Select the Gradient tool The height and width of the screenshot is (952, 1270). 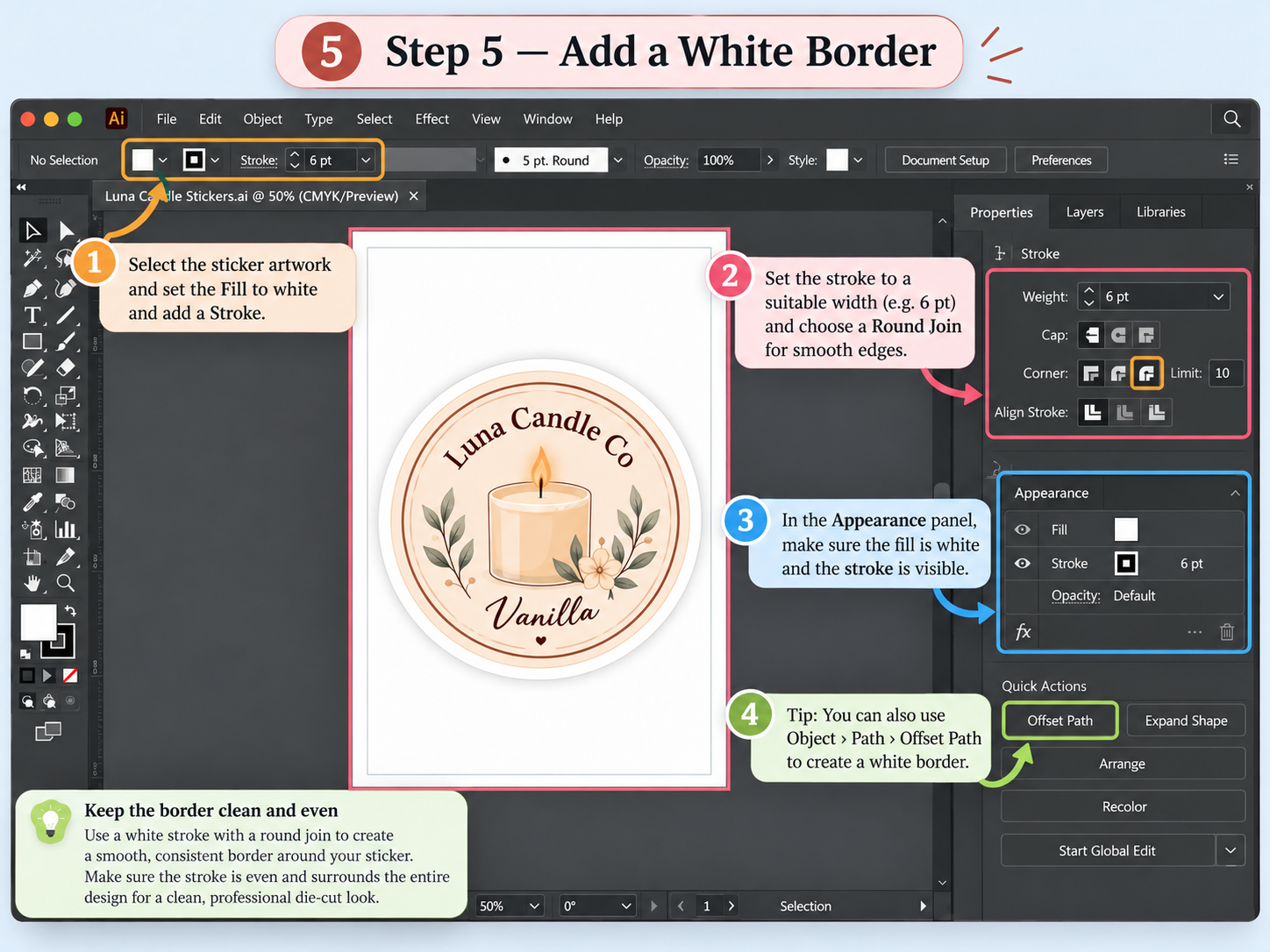[66, 475]
